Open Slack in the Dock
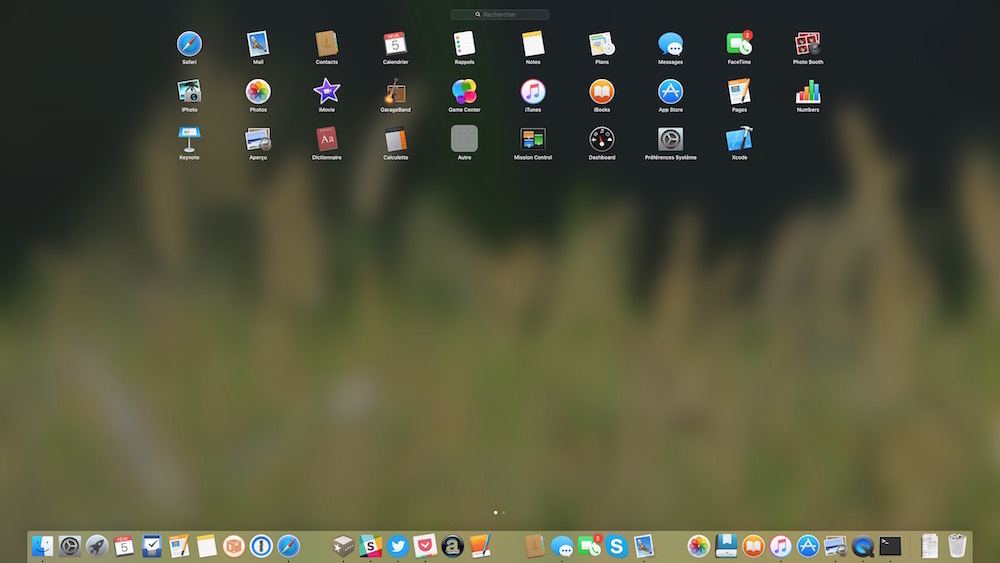The width and height of the screenshot is (1000, 563). pyautogui.click(x=371, y=546)
